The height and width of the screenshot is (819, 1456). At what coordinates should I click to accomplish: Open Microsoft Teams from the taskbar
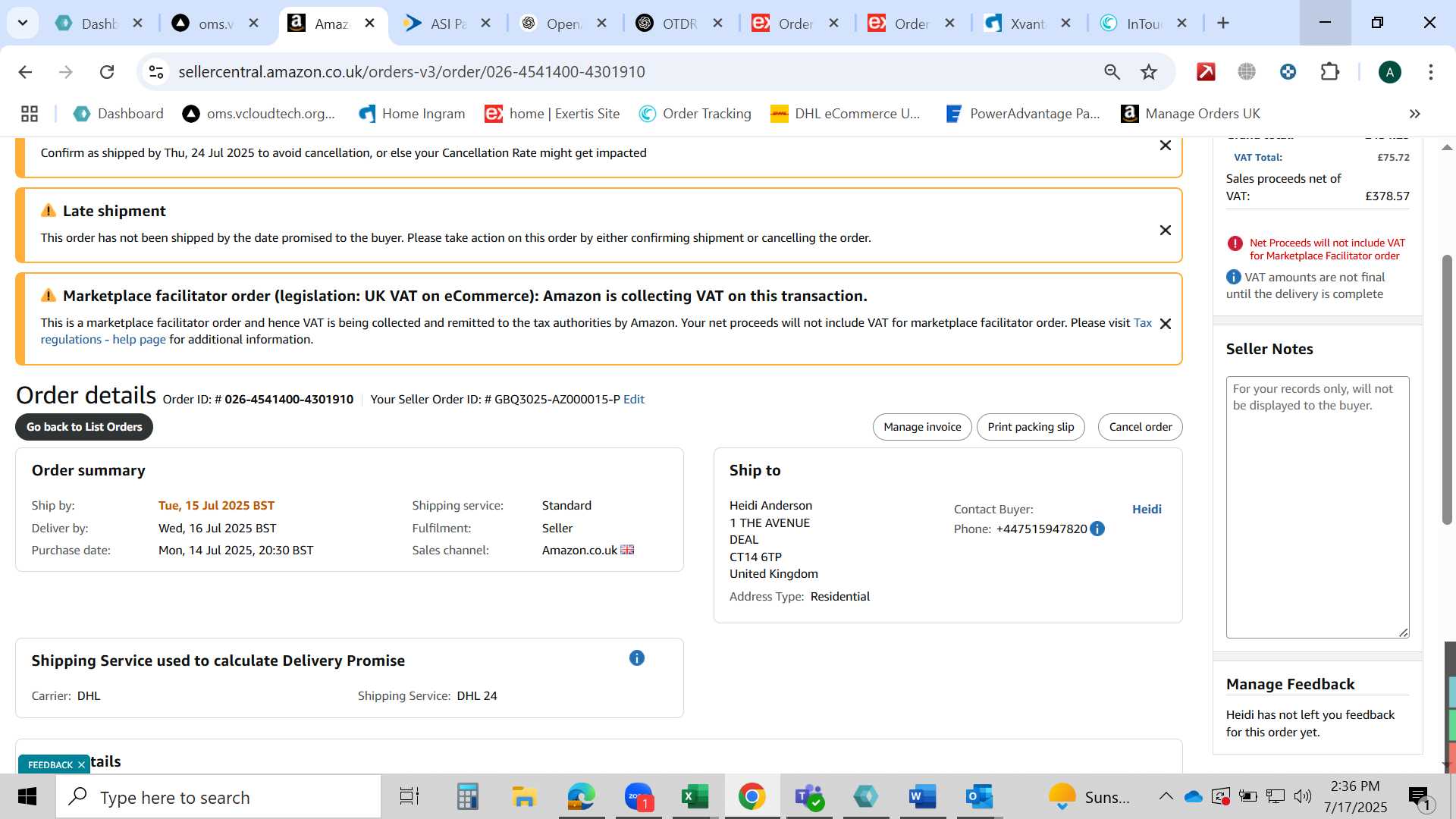pos(809,797)
